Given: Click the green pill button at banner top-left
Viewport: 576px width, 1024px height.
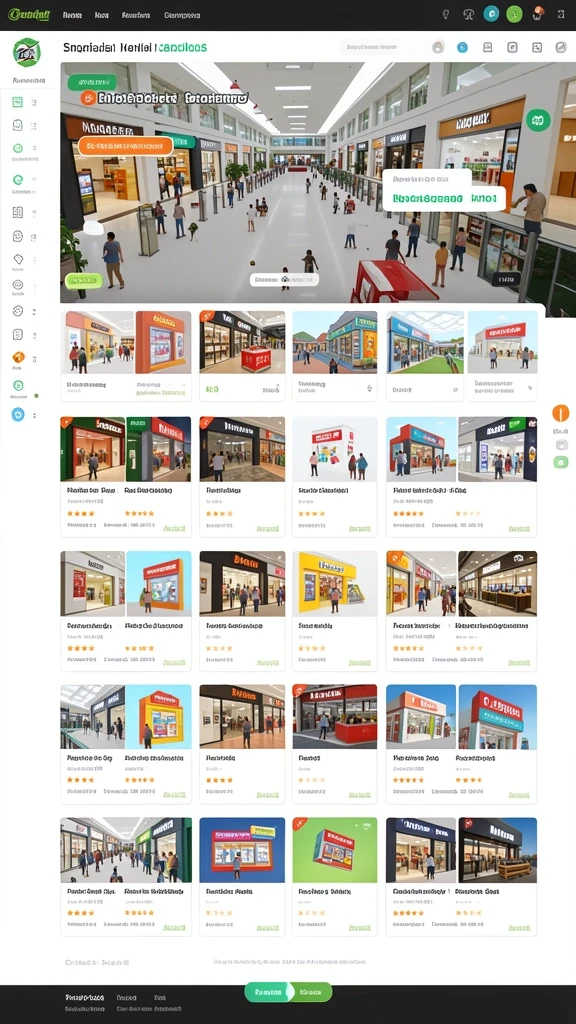Looking at the screenshot, I should point(91,82).
